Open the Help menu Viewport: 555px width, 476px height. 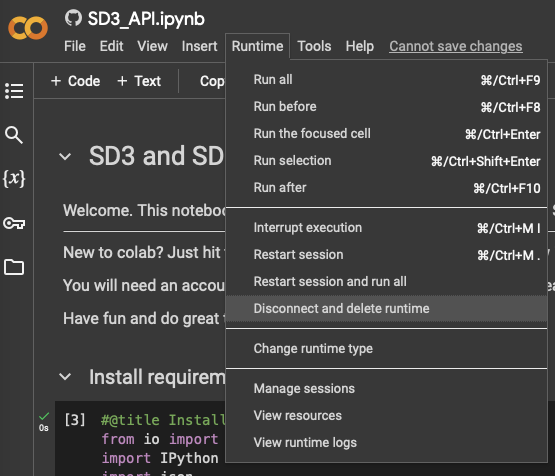coord(360,46)
